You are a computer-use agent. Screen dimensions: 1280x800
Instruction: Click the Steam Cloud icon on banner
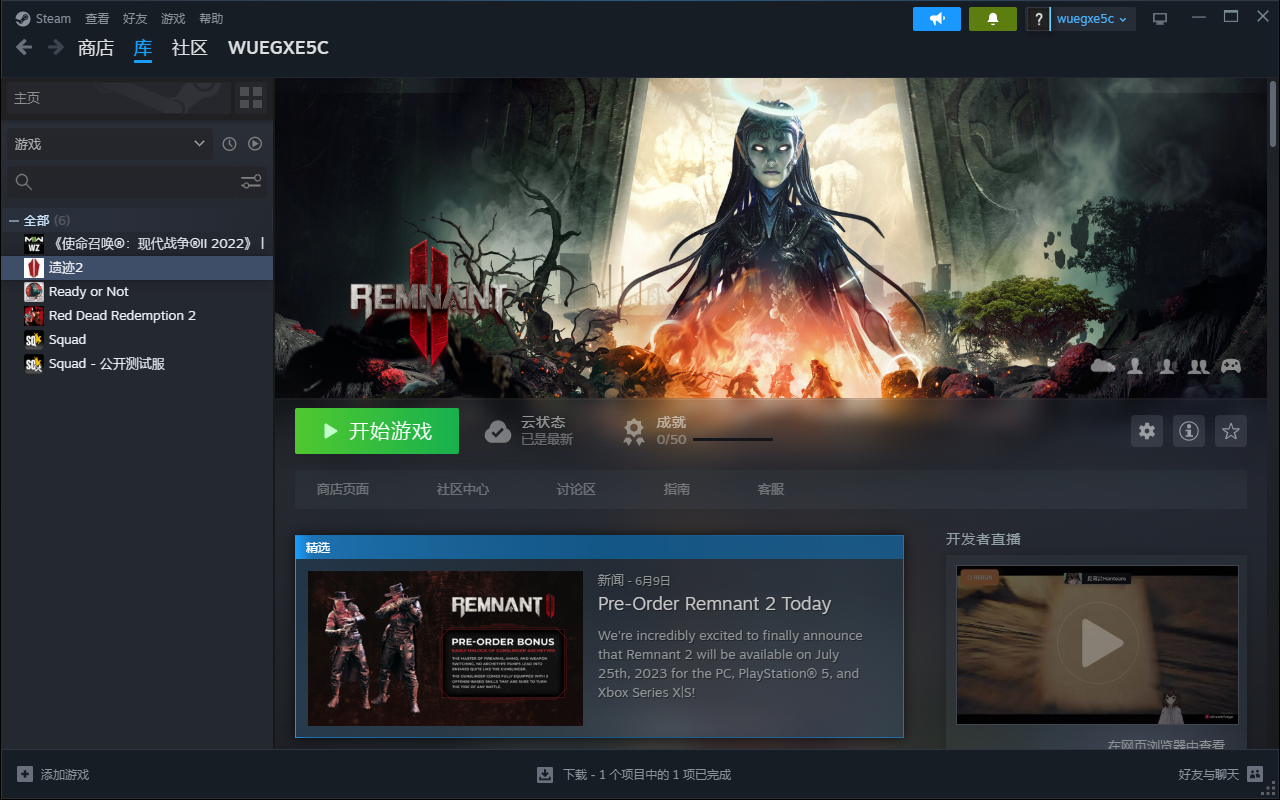1103,366
